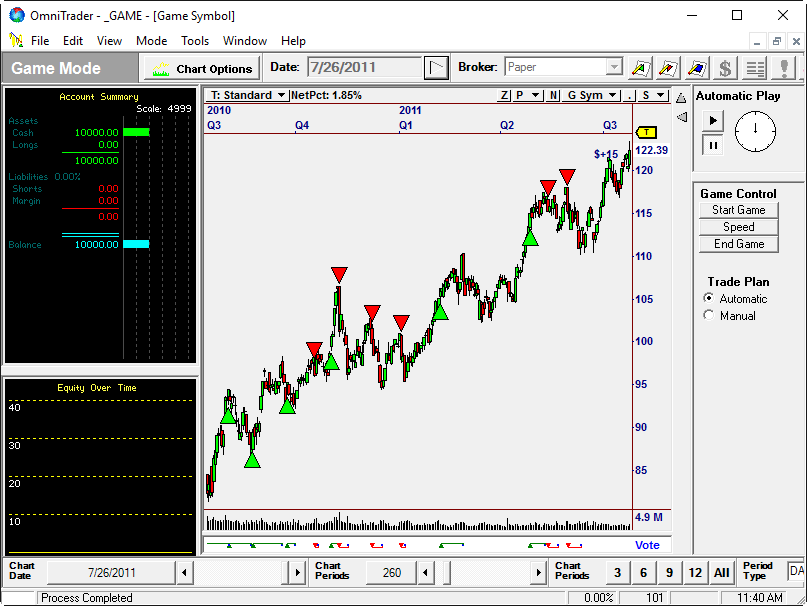807x606 pixels.
Task: Open the Help menu
Action: [x=293, y=41]
